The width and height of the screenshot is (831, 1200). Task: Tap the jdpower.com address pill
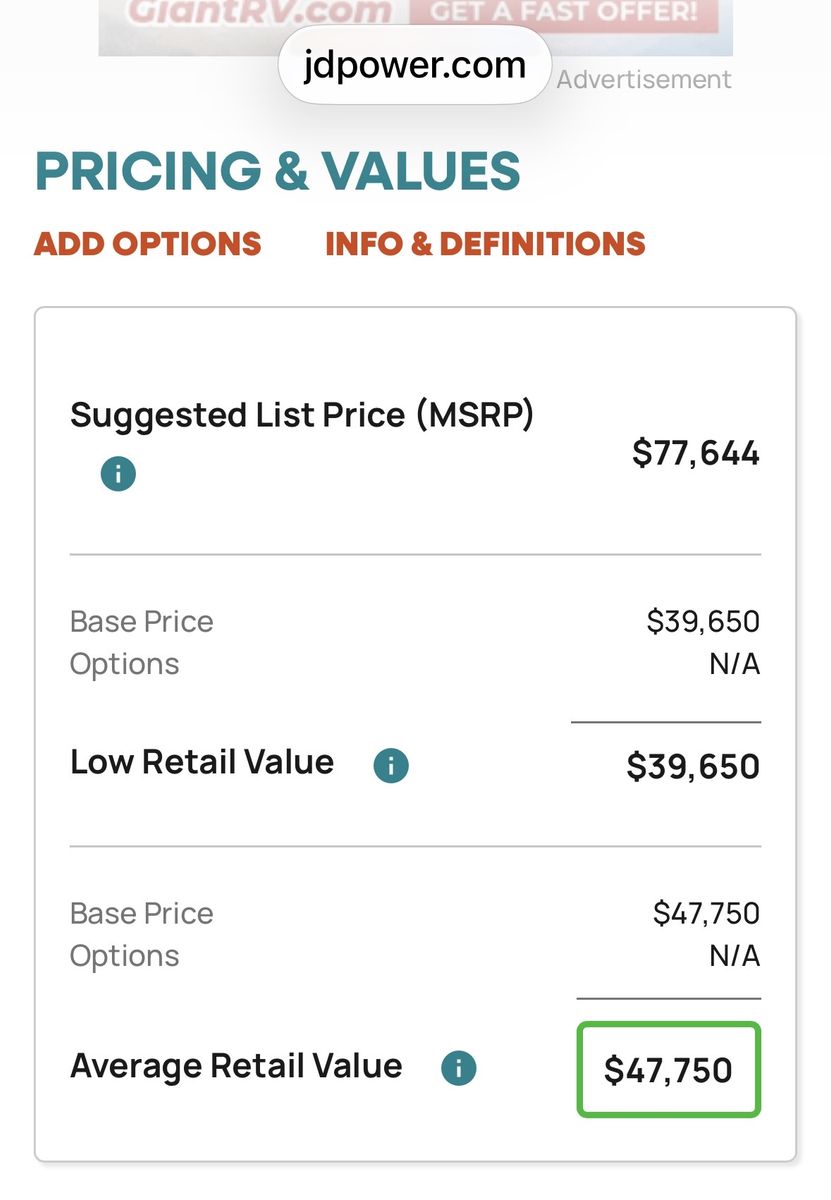414,65
